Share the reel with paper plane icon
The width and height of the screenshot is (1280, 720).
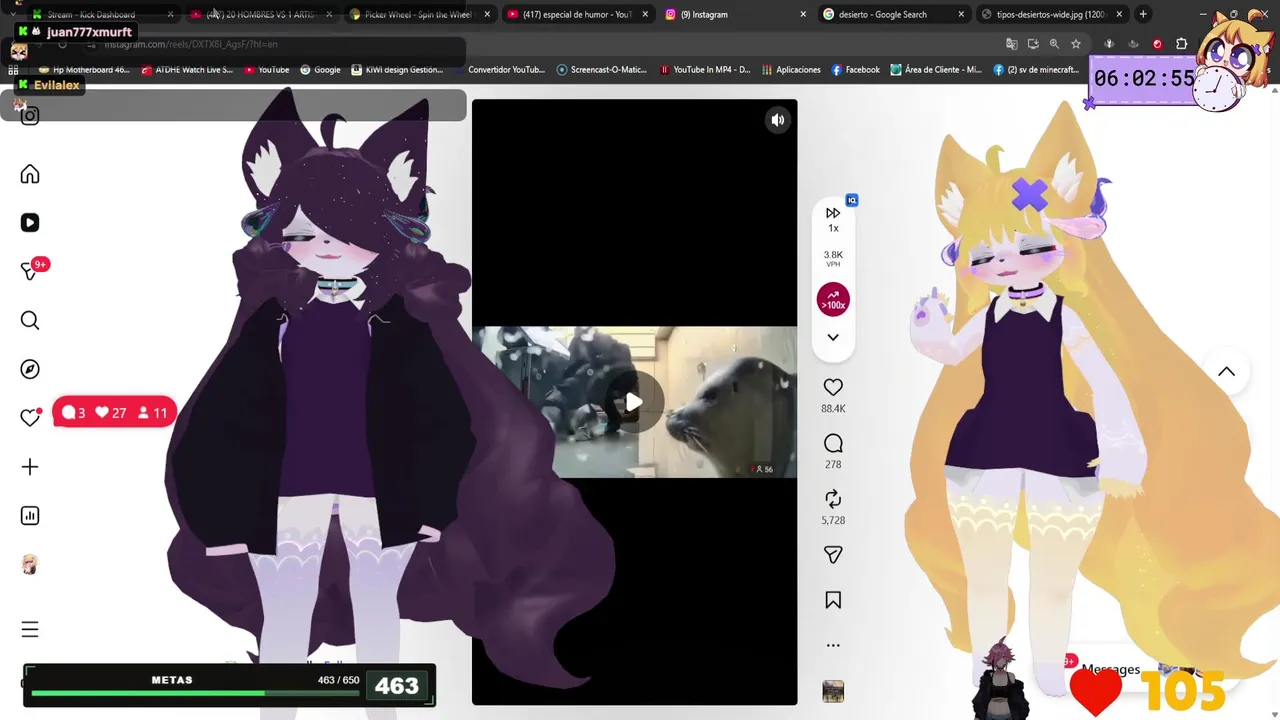tap(833, 554)
